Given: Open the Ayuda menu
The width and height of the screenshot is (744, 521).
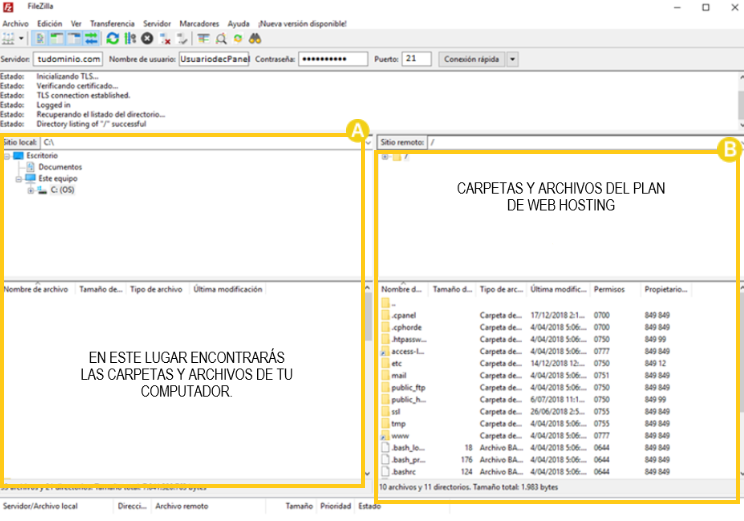Looking at the screenshot, I should (x=238, y=23).
